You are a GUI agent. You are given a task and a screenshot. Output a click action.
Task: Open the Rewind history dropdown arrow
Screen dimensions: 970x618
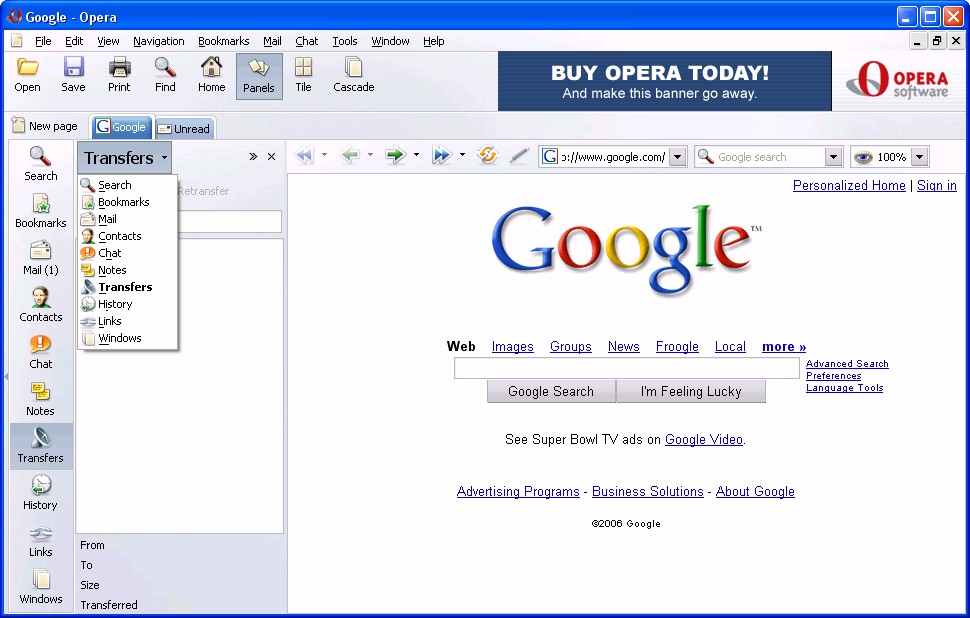tap(324, 155)
